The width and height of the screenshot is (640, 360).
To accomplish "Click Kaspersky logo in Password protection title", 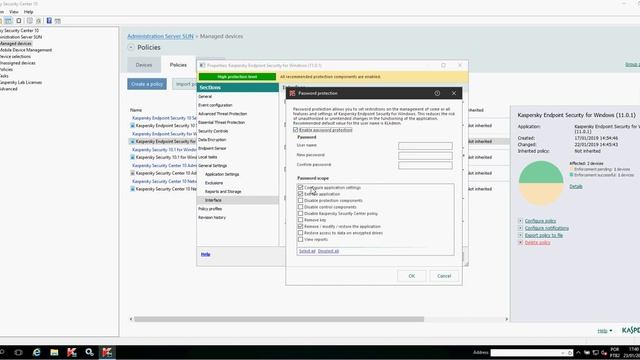I will coord(292,93).
